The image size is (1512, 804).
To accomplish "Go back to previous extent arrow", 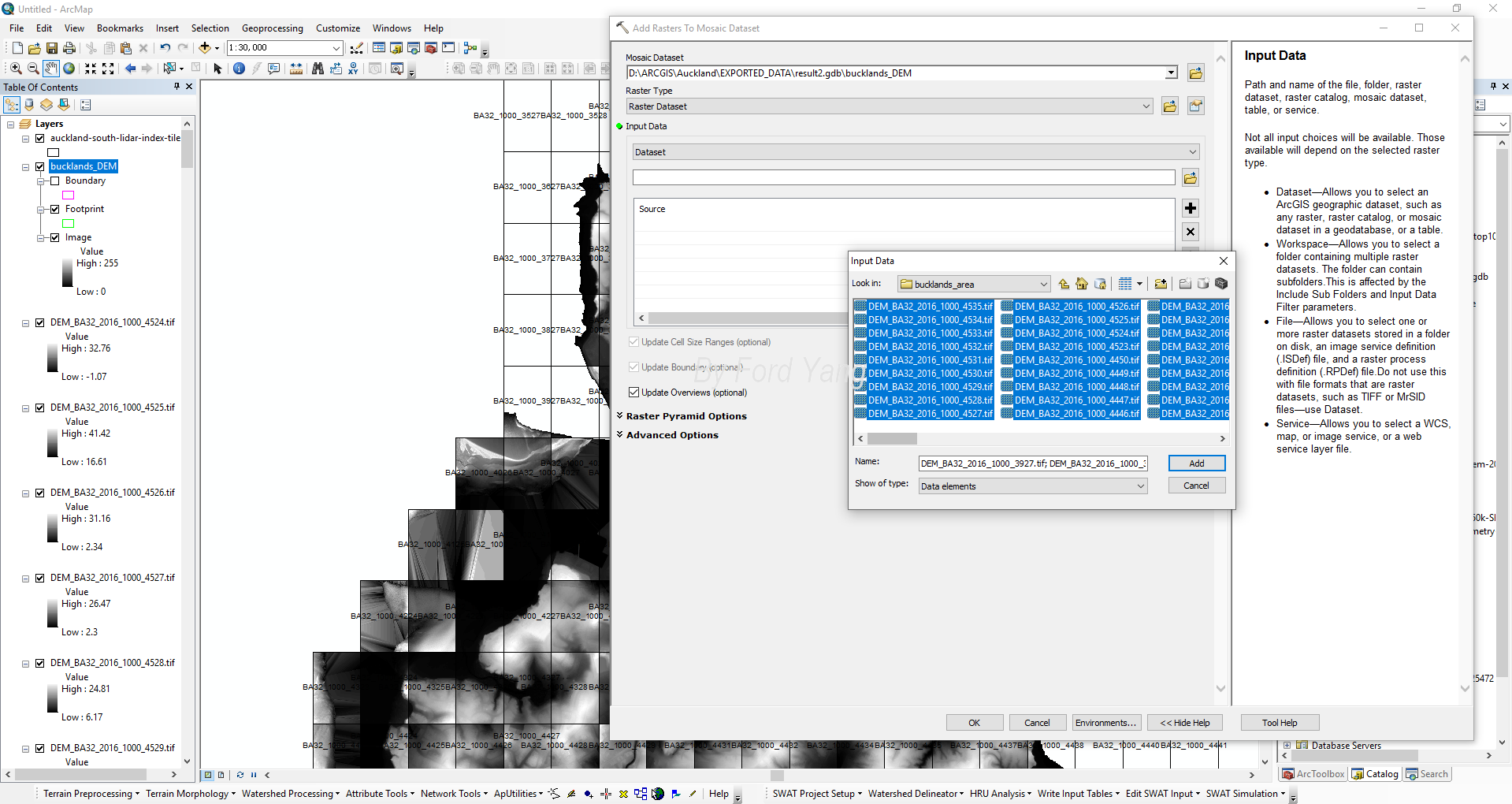I will pos(130,69).
